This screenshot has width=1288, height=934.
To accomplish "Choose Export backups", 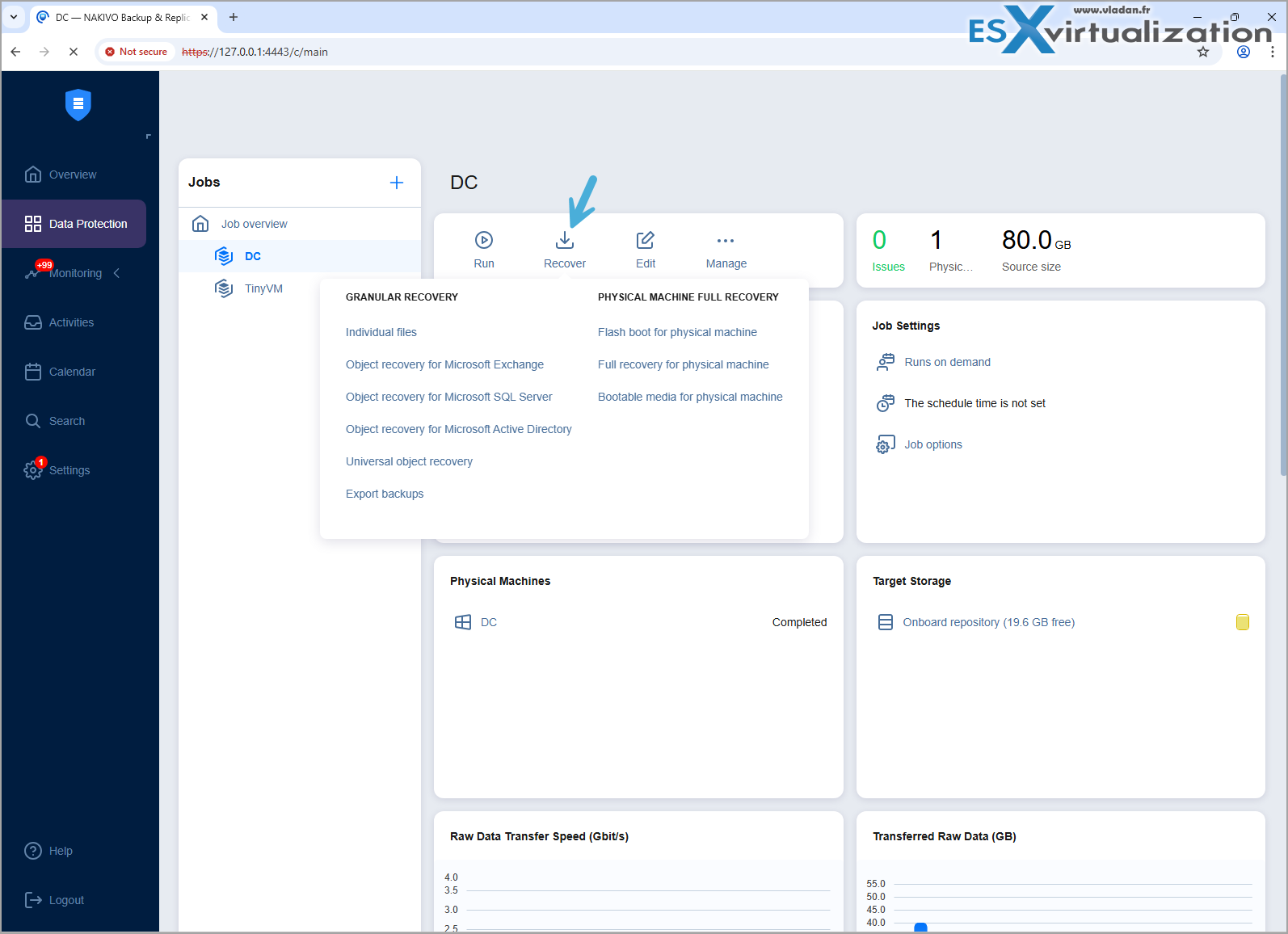I will click(385, 494).
